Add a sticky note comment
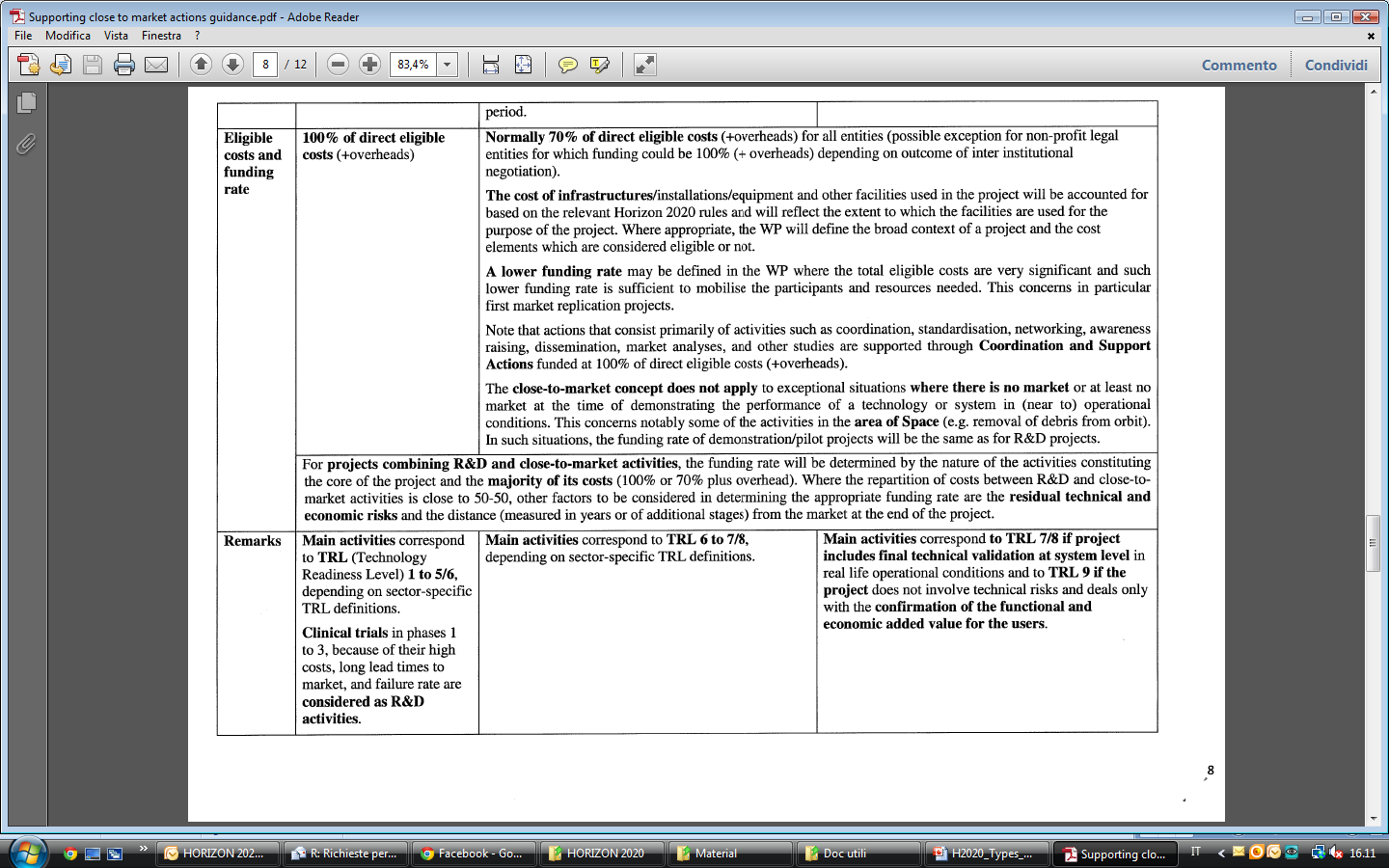The height and width of the screenshot is (868, 1389). pyautogui.click(x=568, y=65)
